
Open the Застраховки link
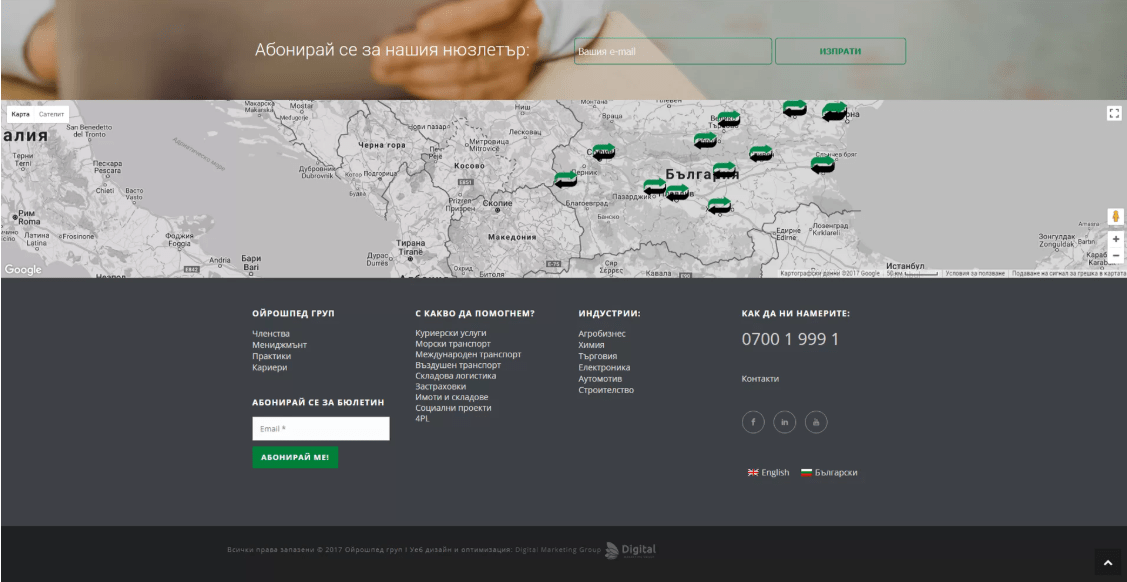[x=441, y=387]
